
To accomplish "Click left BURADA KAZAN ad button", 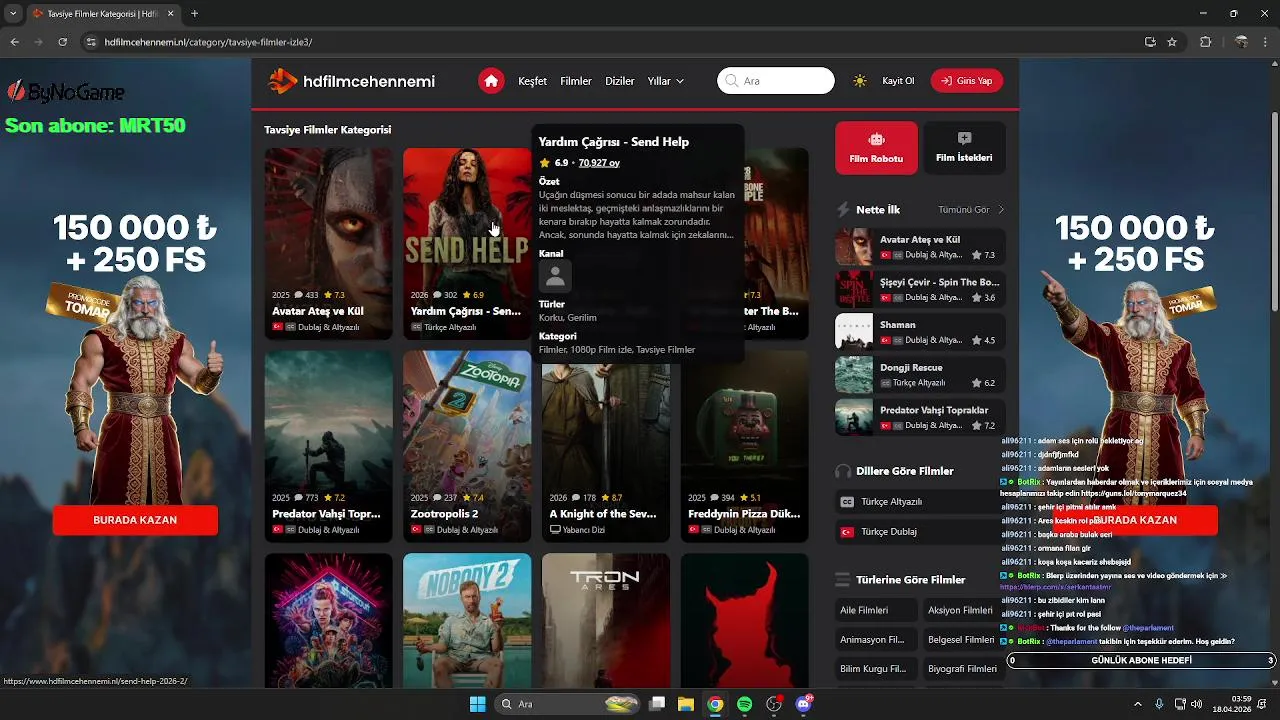I will [135, 520].
